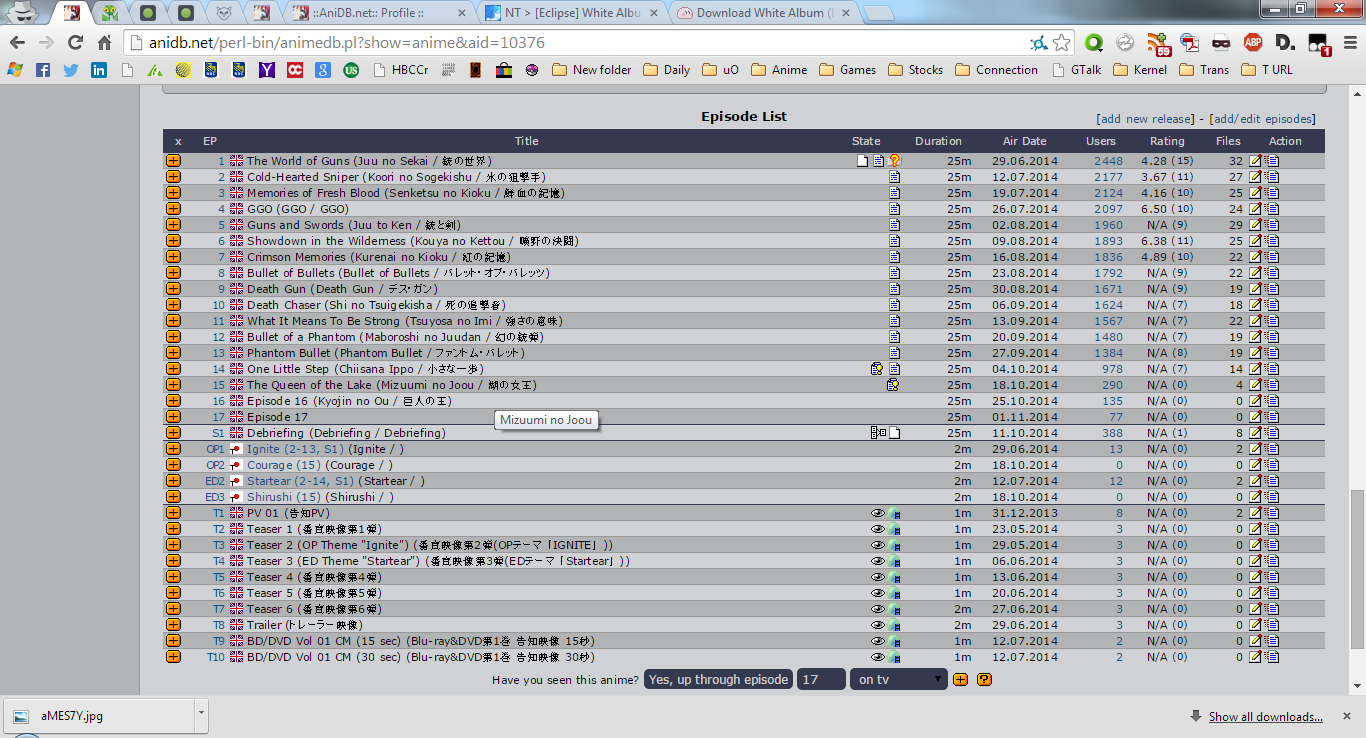
Task: Click the recap state icon for One Little Step
Action: tap(877, 369)
